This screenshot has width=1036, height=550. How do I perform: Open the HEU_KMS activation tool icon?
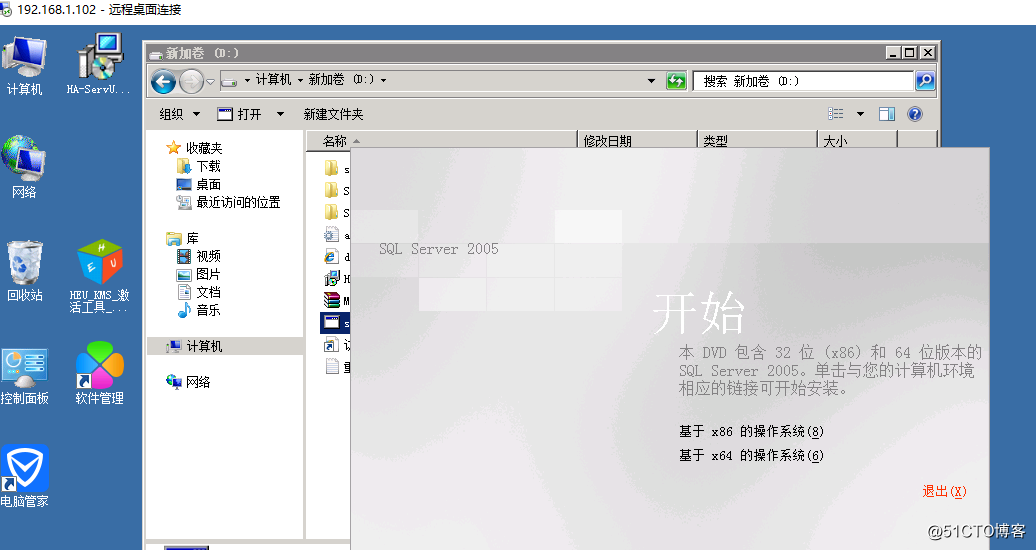point(99,276)
